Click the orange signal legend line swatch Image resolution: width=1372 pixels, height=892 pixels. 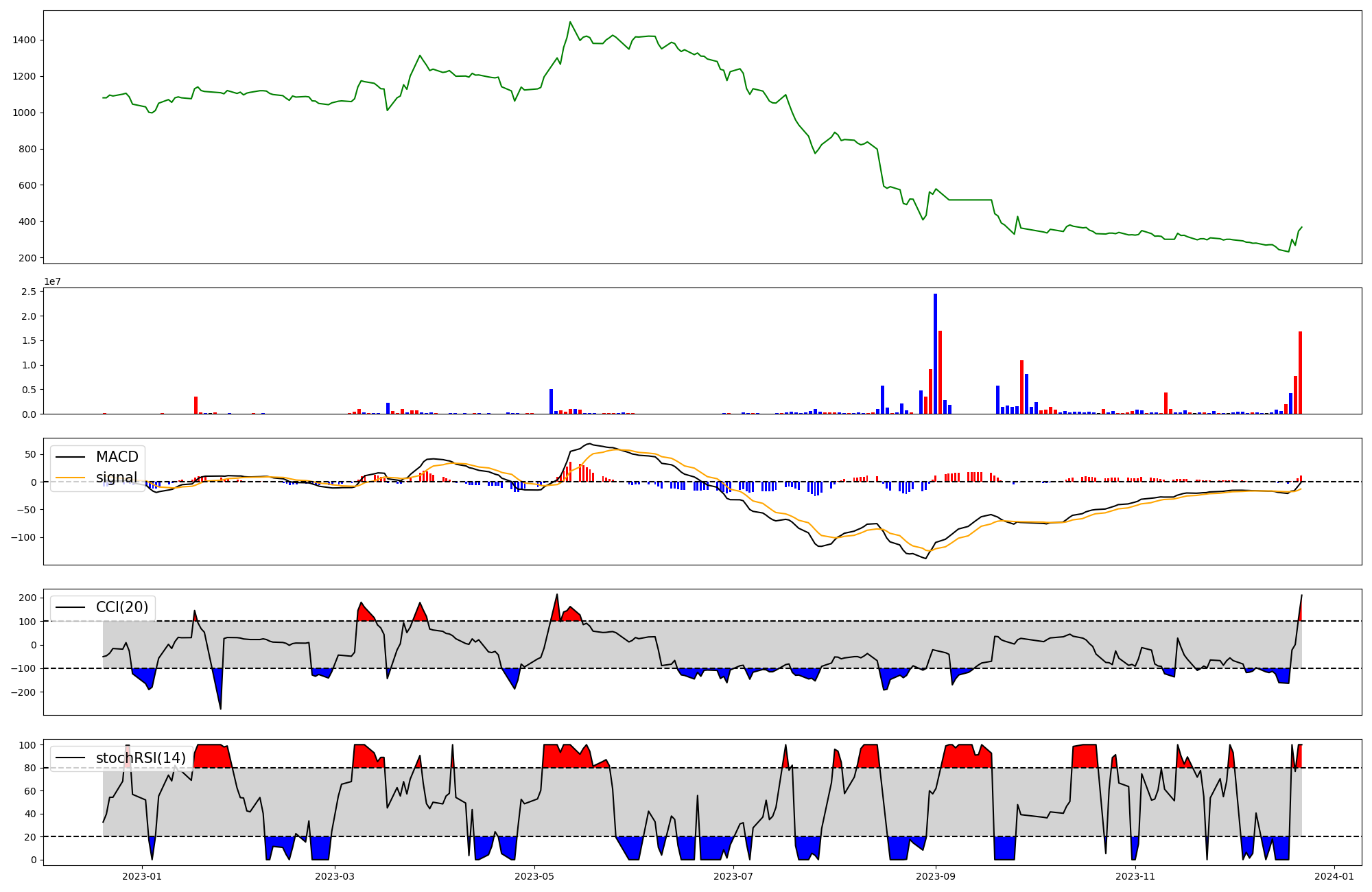tap(70, 478)
